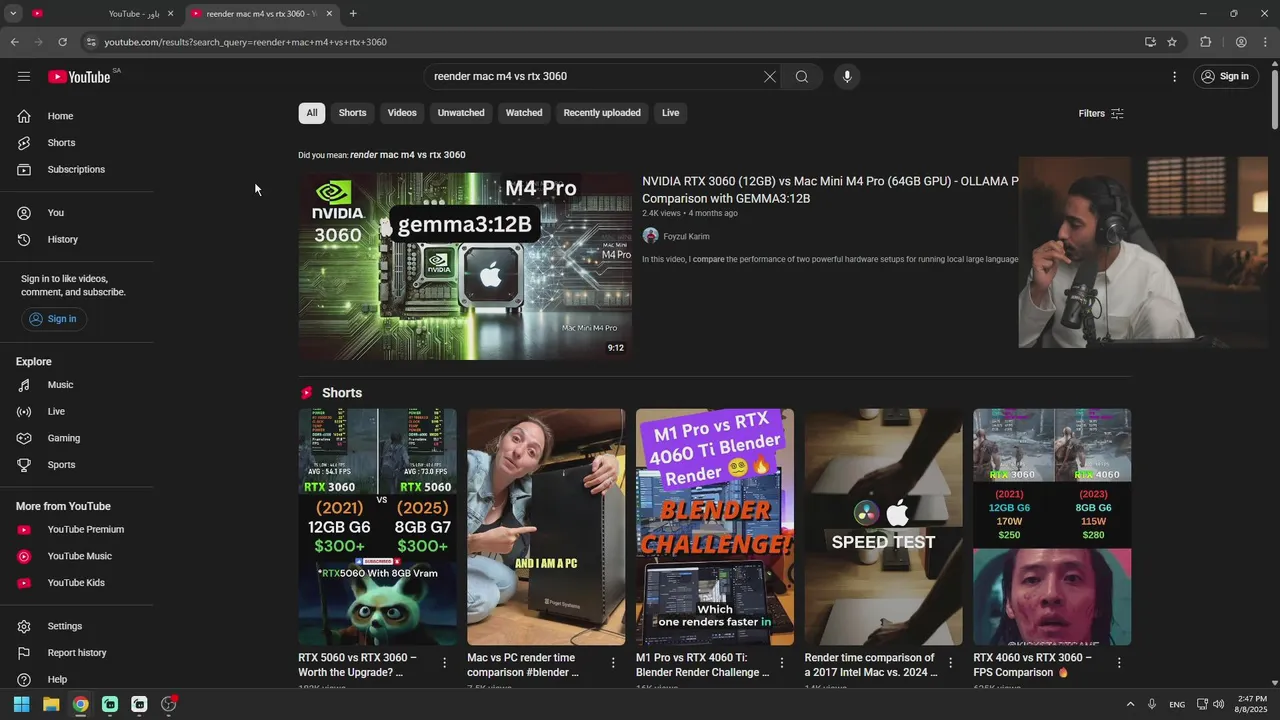Switch to the first YouTube tab
1280x720 pixels.
point(103,14)
